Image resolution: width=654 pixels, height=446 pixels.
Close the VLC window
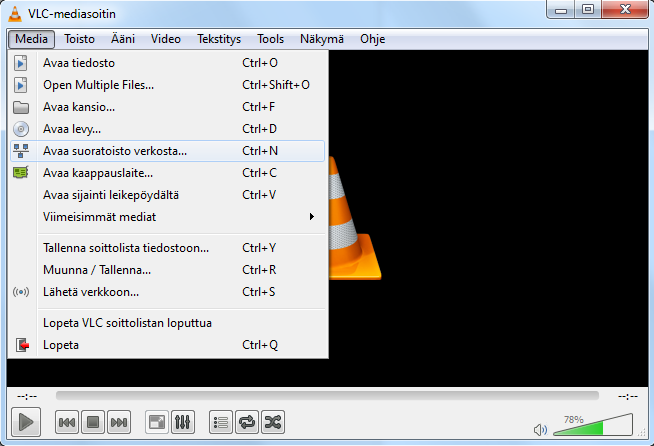[625, 9]
